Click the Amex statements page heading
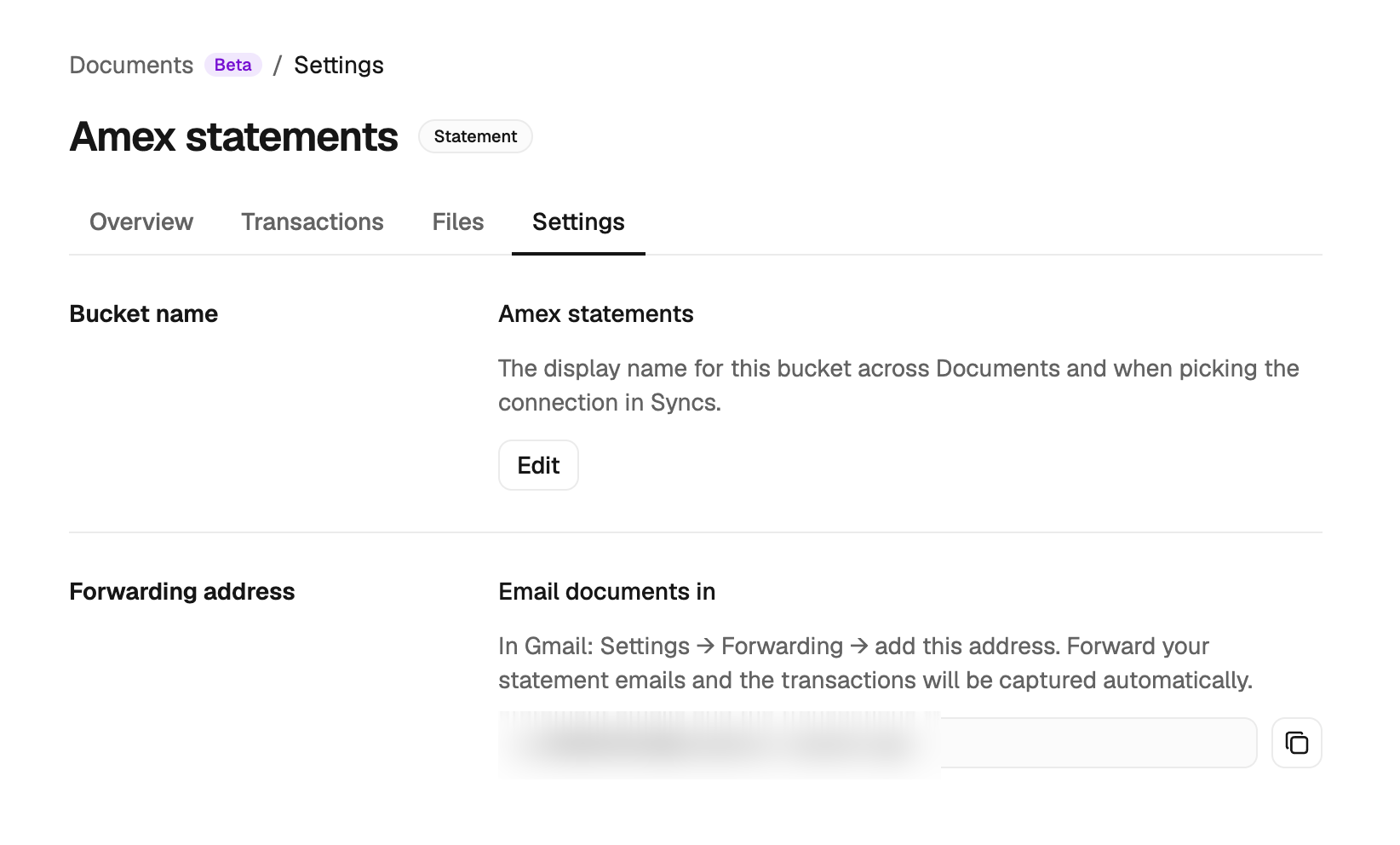The width and height of the screenshot is (1400, 845). coord(234,136)
